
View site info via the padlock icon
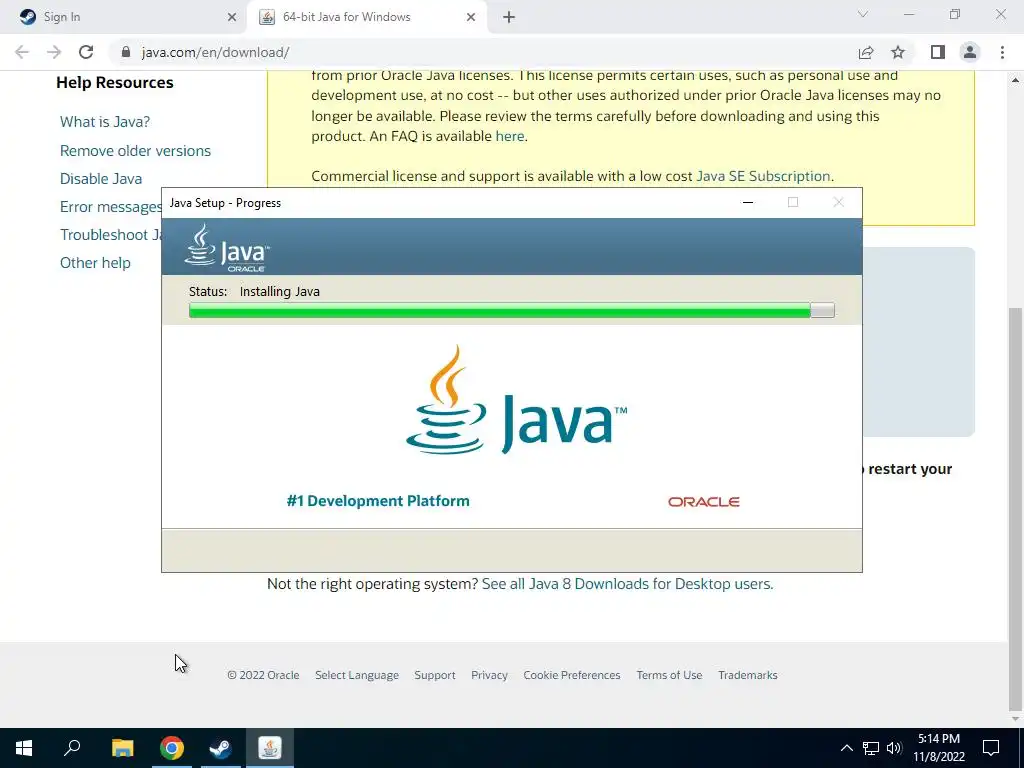tap(126, 52)
